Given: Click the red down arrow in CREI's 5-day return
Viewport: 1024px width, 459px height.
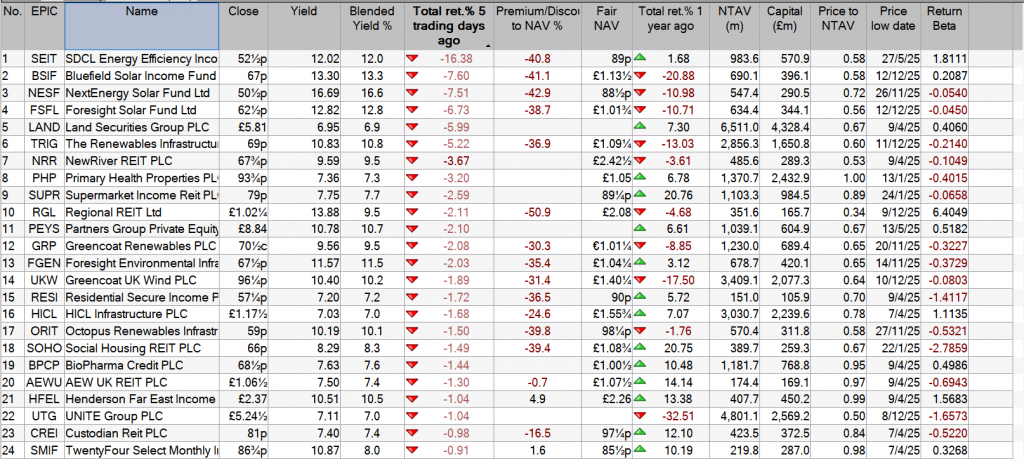Looking at the screenshot, I should tap(412, 434).
